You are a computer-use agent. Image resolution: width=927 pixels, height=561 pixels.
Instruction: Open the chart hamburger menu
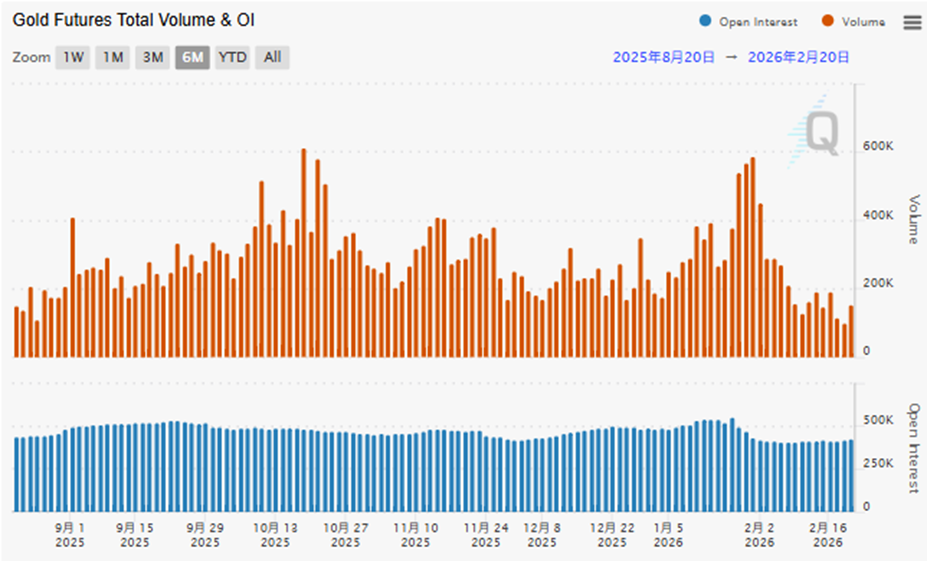(x=912, y=23)
